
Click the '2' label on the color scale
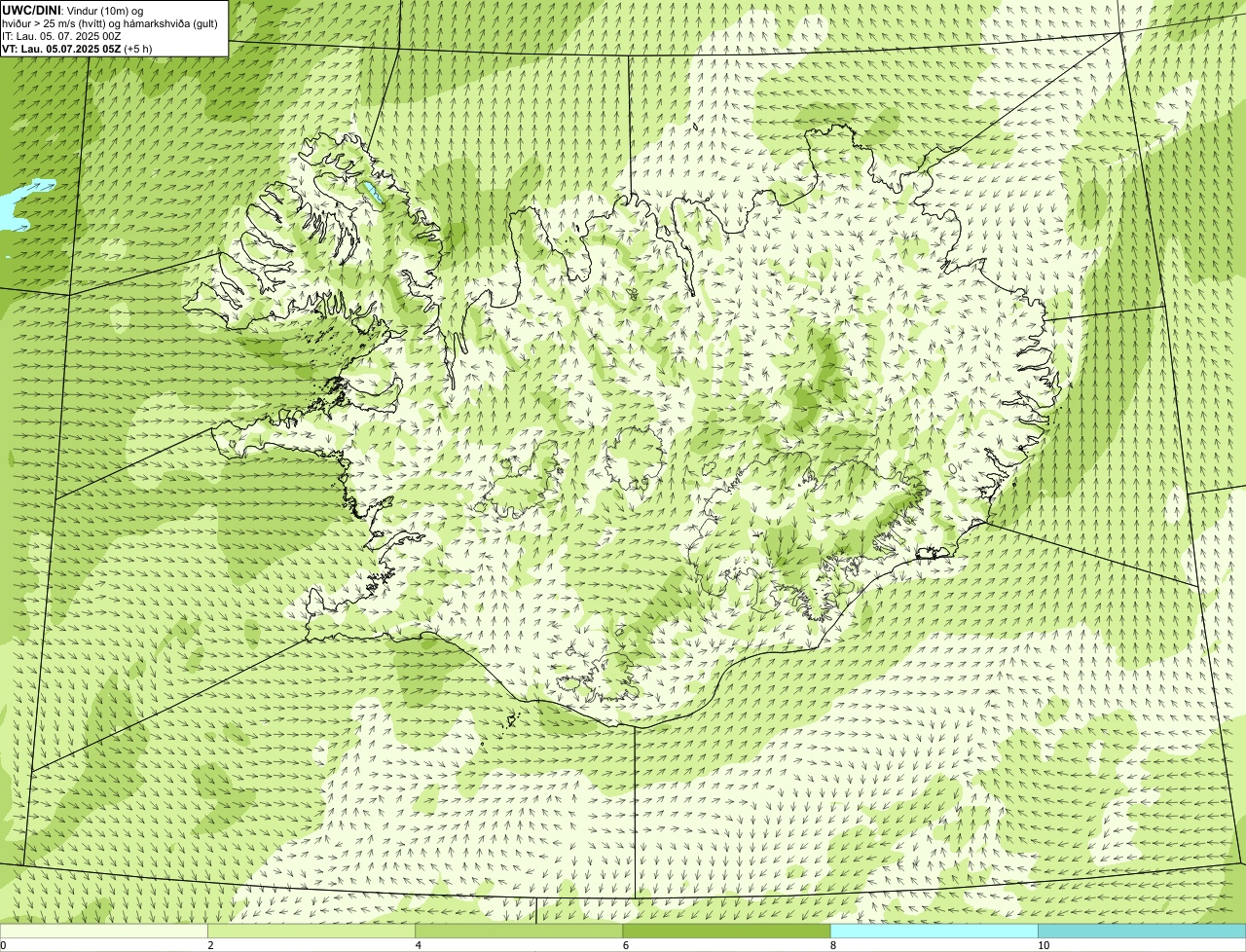(x=210, y=945)
